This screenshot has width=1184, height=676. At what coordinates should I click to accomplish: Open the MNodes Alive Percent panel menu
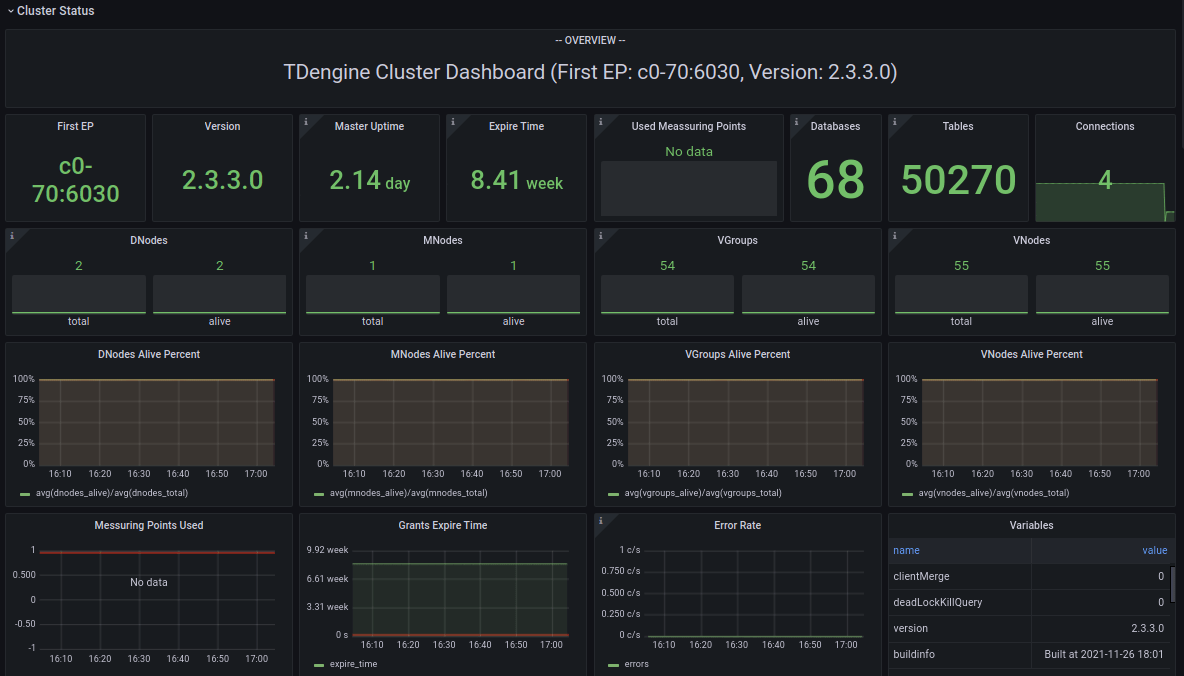pos(443,354)
